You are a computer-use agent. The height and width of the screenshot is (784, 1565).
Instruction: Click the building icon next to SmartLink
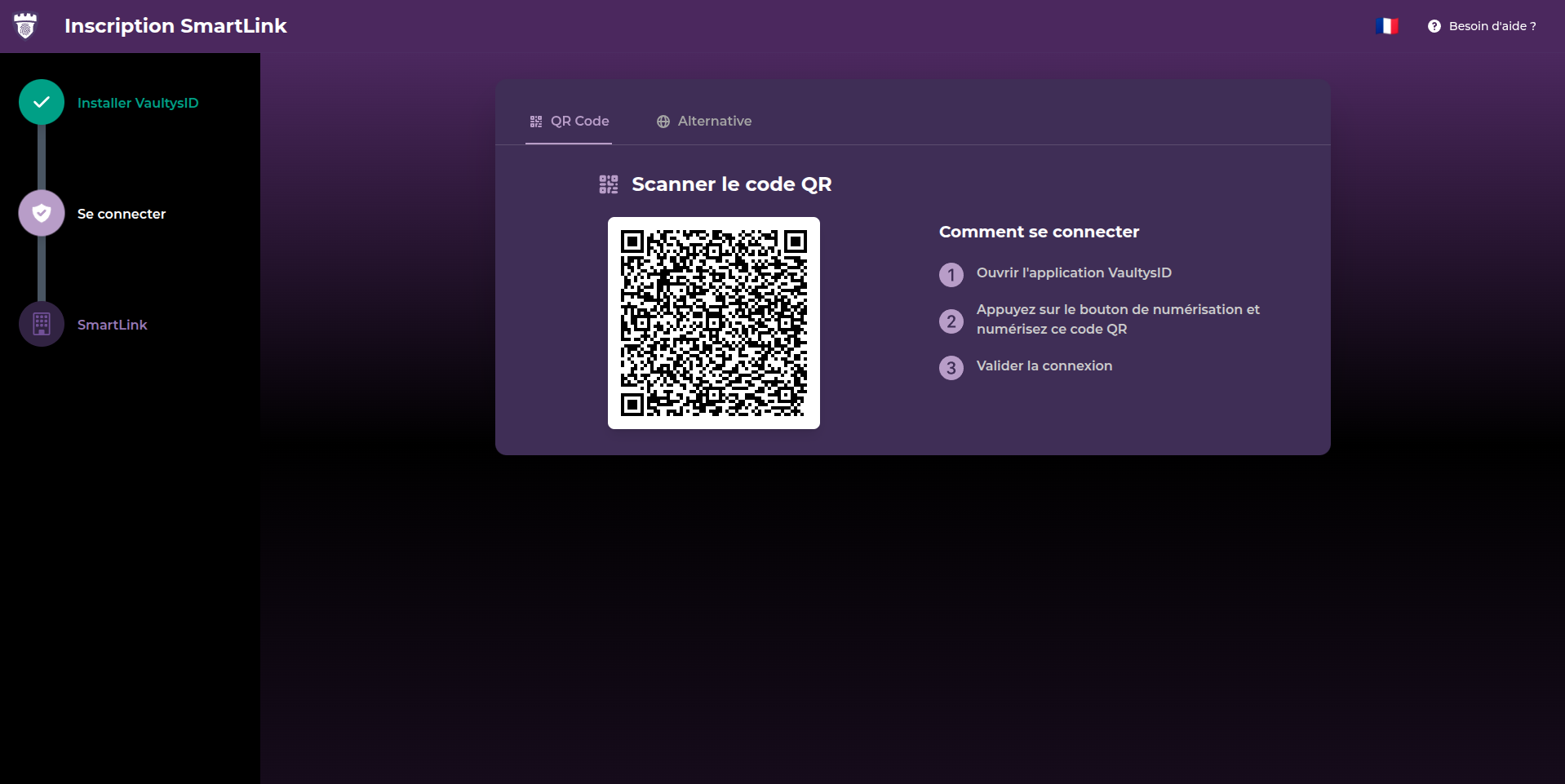coord(41,323)
